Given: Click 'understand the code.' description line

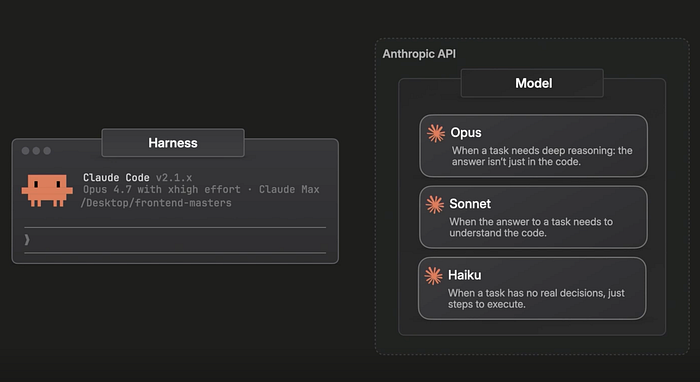Looking at the screenshot, I should click(x=498, y=233).
